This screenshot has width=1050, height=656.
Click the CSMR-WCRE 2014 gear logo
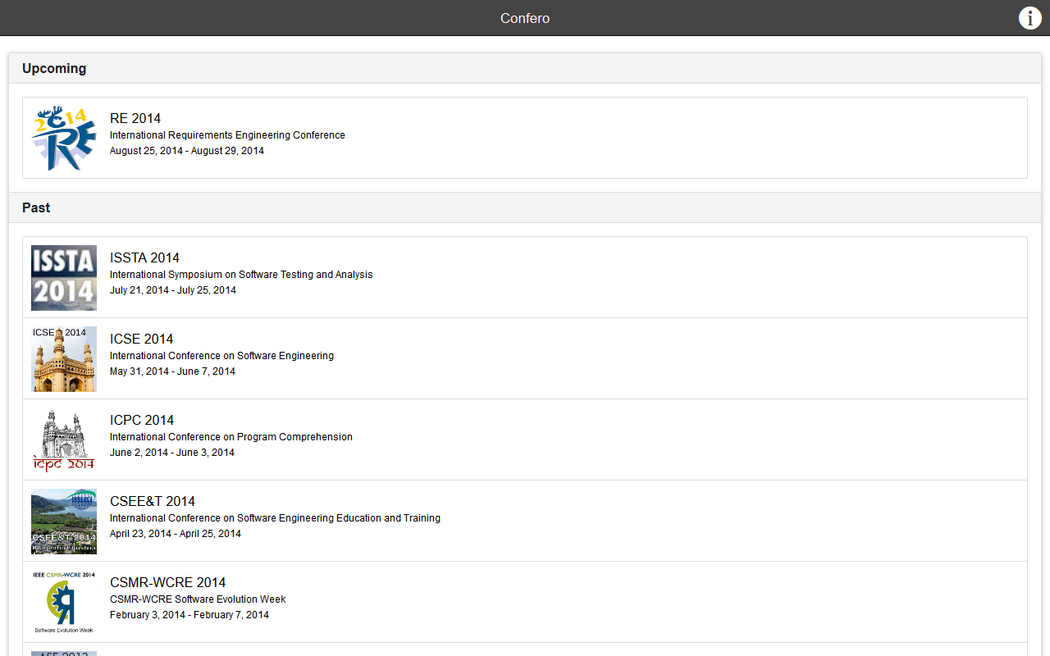click(64, 602)
